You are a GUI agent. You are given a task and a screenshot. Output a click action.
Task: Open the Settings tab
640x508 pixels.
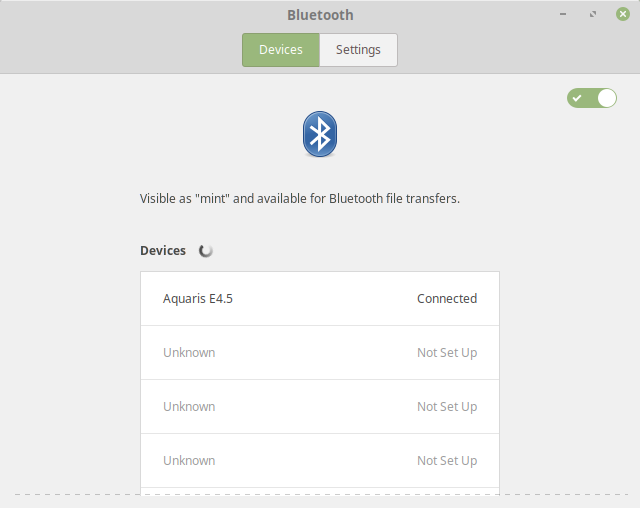358,50
